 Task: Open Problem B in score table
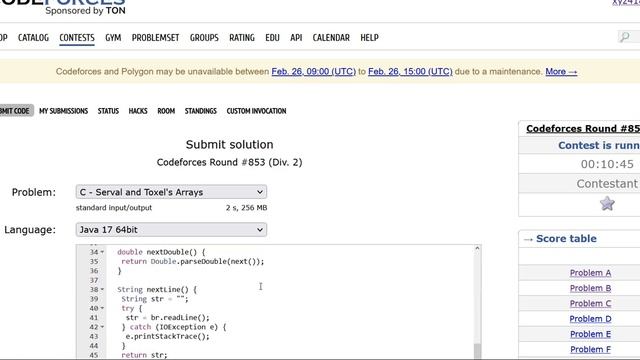click(590, 288)
